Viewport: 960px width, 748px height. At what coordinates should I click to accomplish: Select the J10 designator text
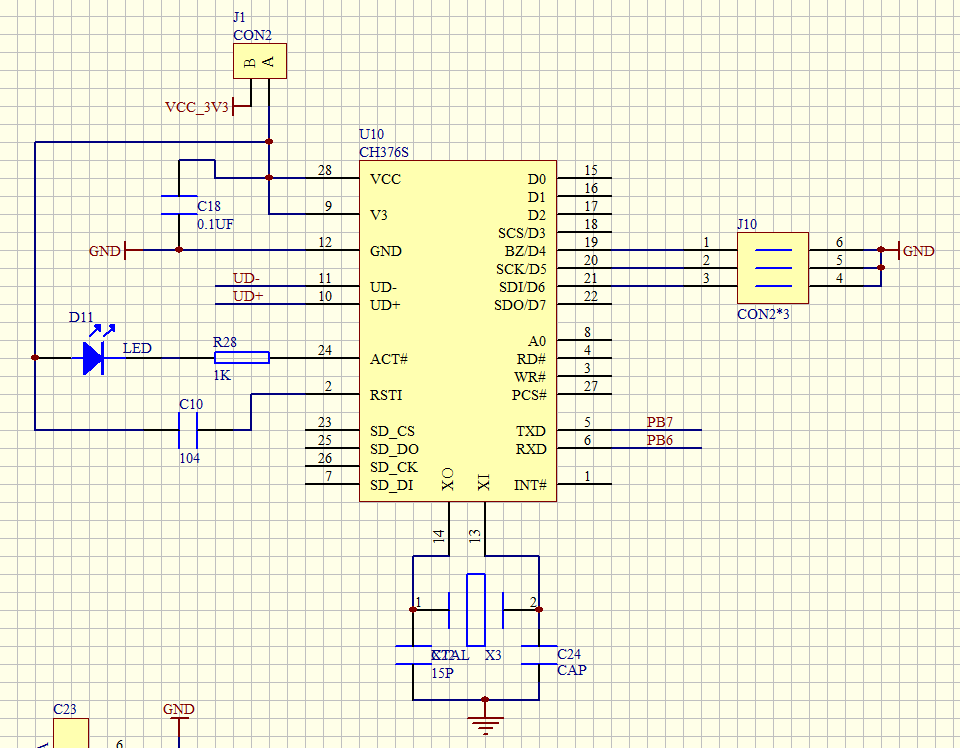click(x=747, y=224)
